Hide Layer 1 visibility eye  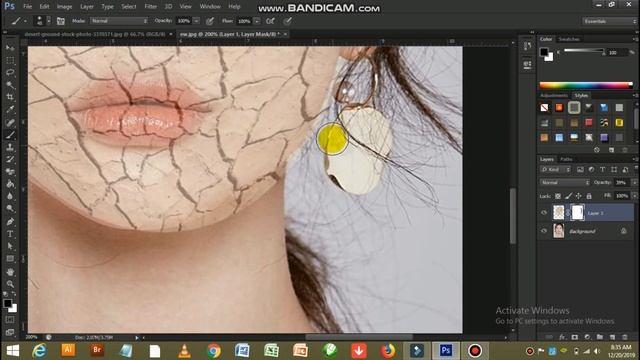click(x=544, y=213)
